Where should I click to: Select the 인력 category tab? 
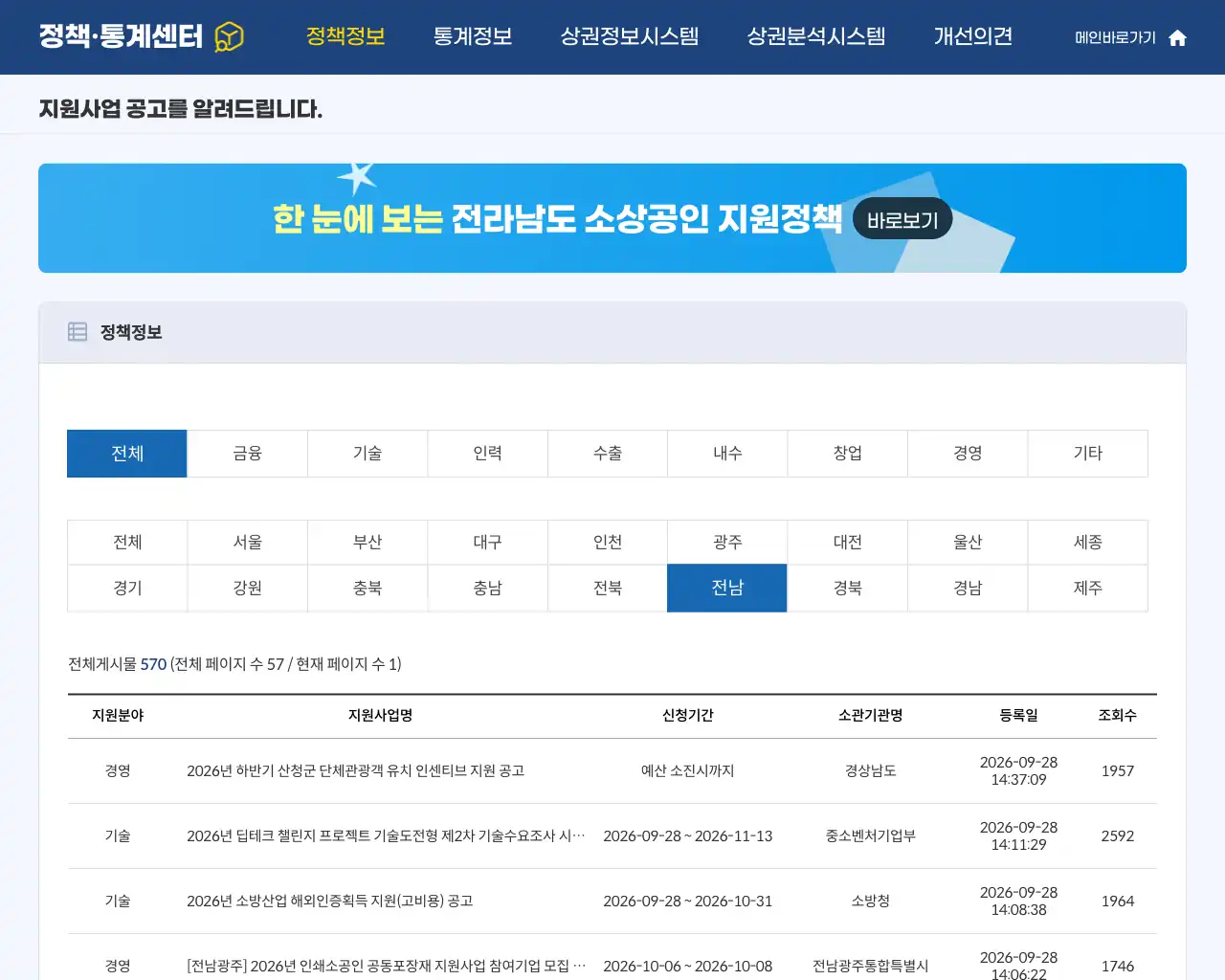(488, 454)
